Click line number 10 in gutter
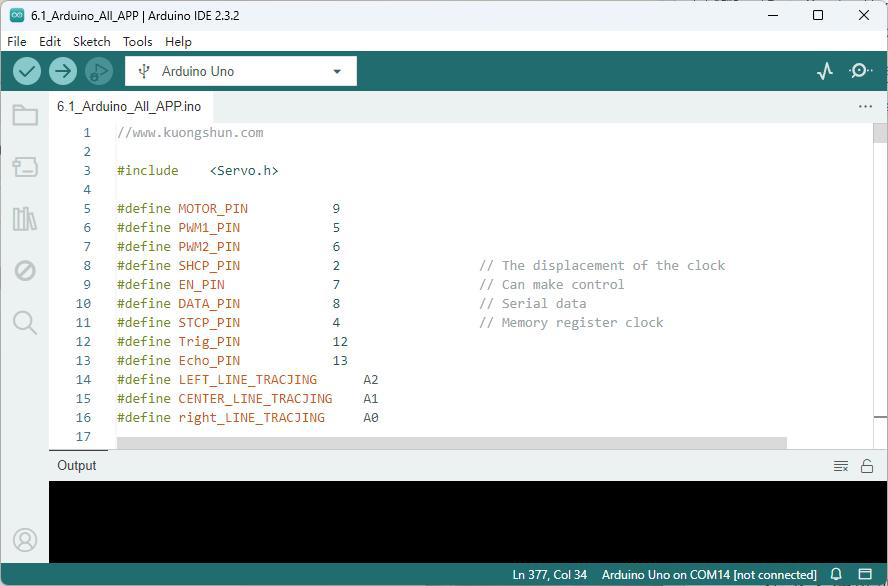The width and height of the screenshot is (888, 586). 83,303
